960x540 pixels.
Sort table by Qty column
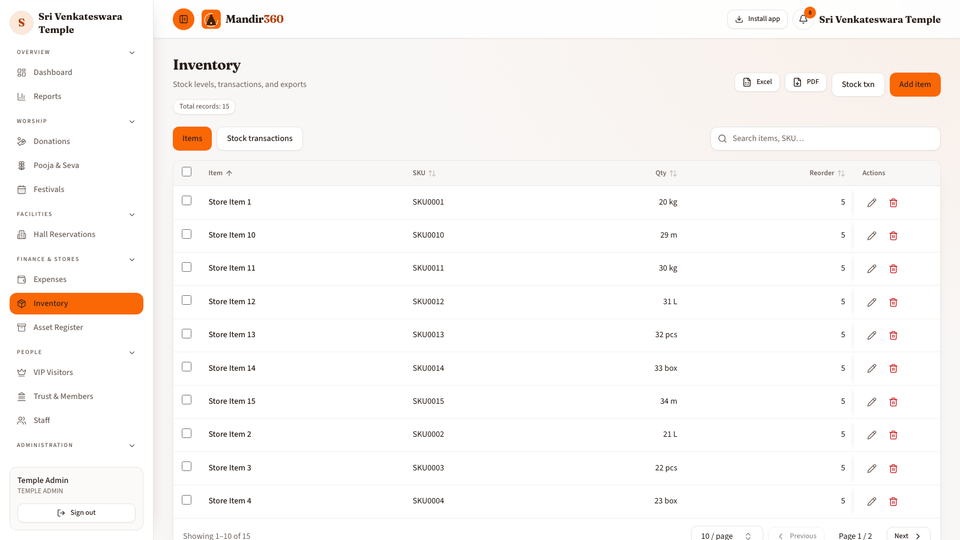tap(666, 173)
